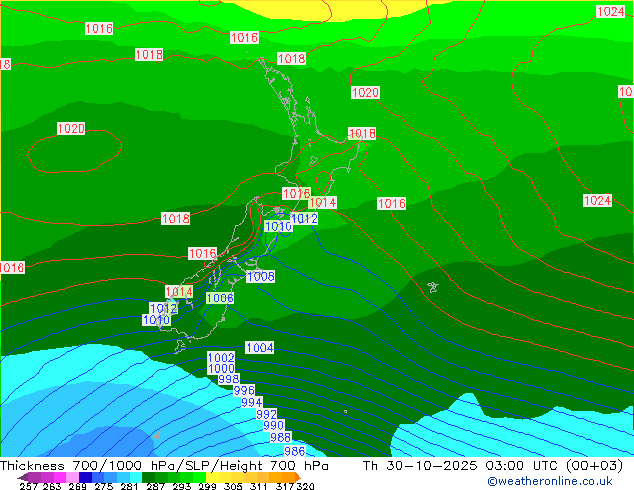Click the legend value 293
This screenshot has width=634, height=490.
pos(182,486)
